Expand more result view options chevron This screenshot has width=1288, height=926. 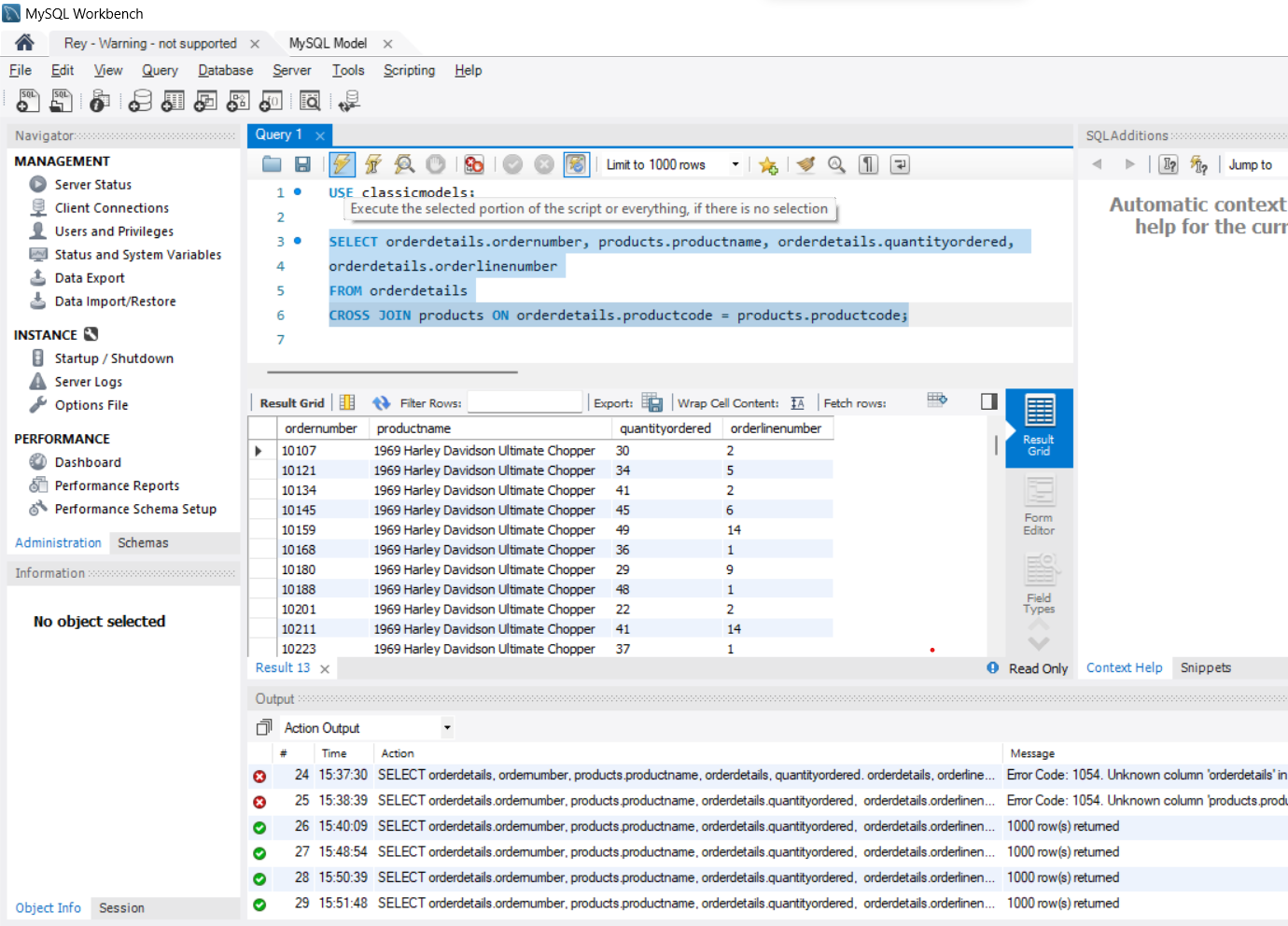pos(1039,643)
